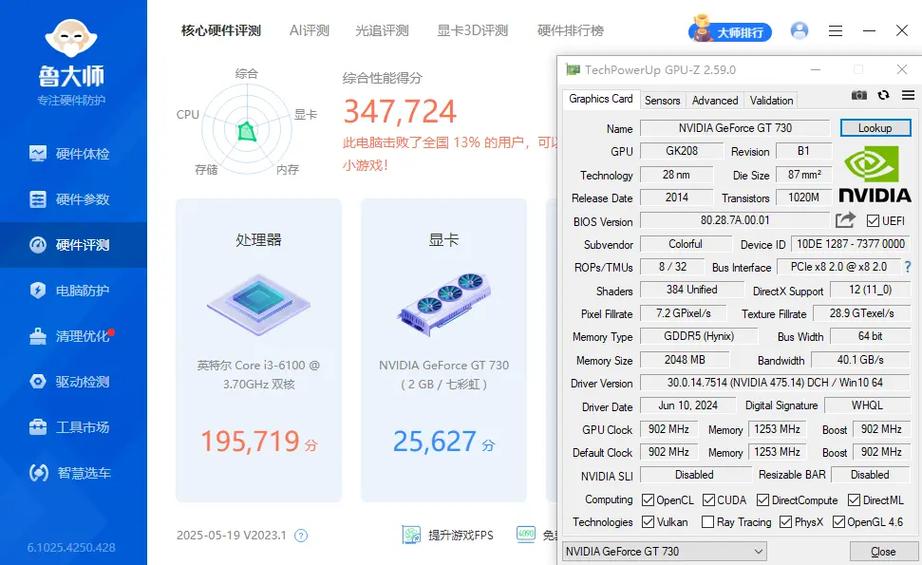Click the 提升游戏FPS icon
The image size is (922, 565).
point(412,535)
